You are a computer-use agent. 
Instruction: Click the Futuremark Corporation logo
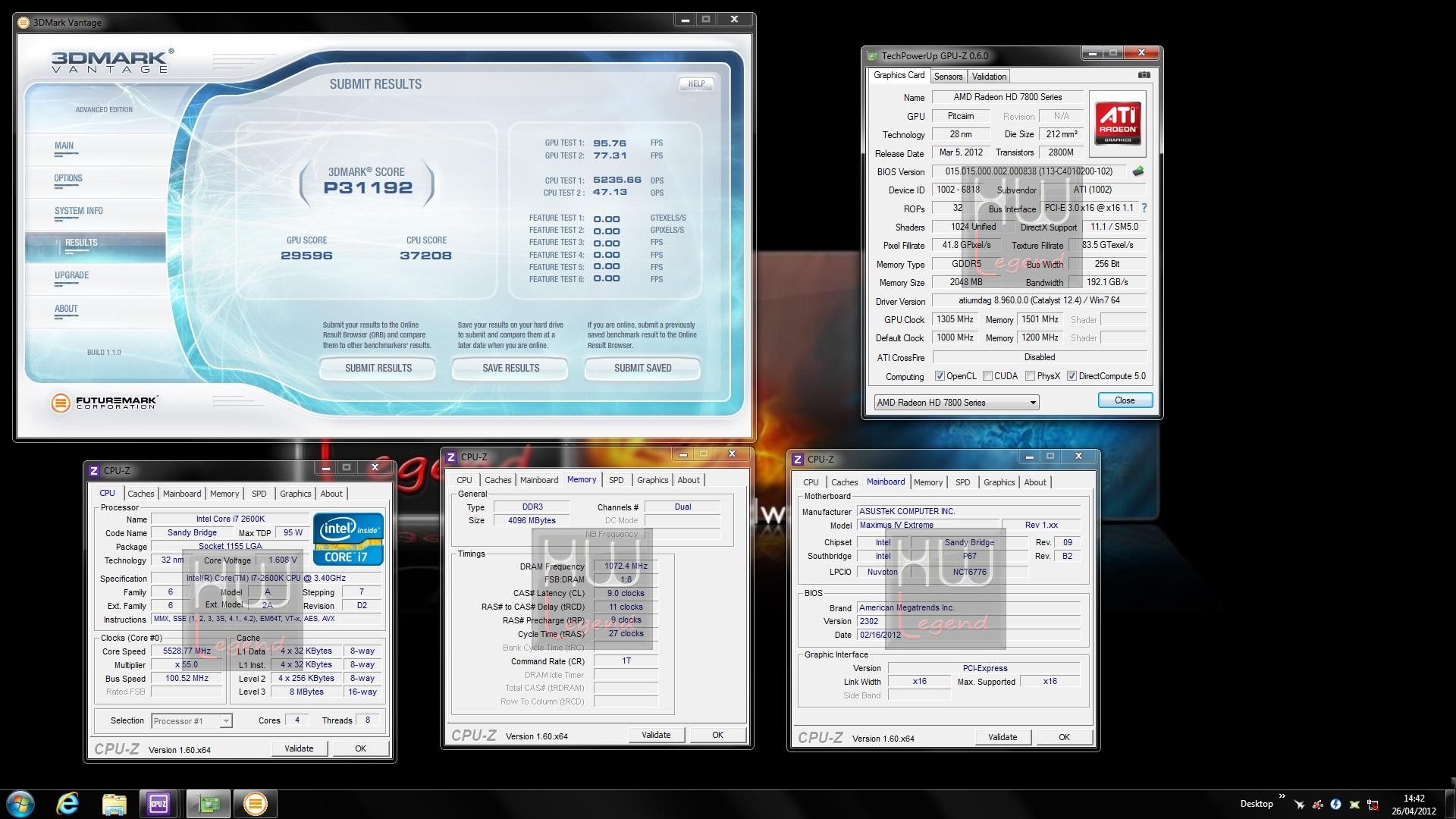pos(105,403)
